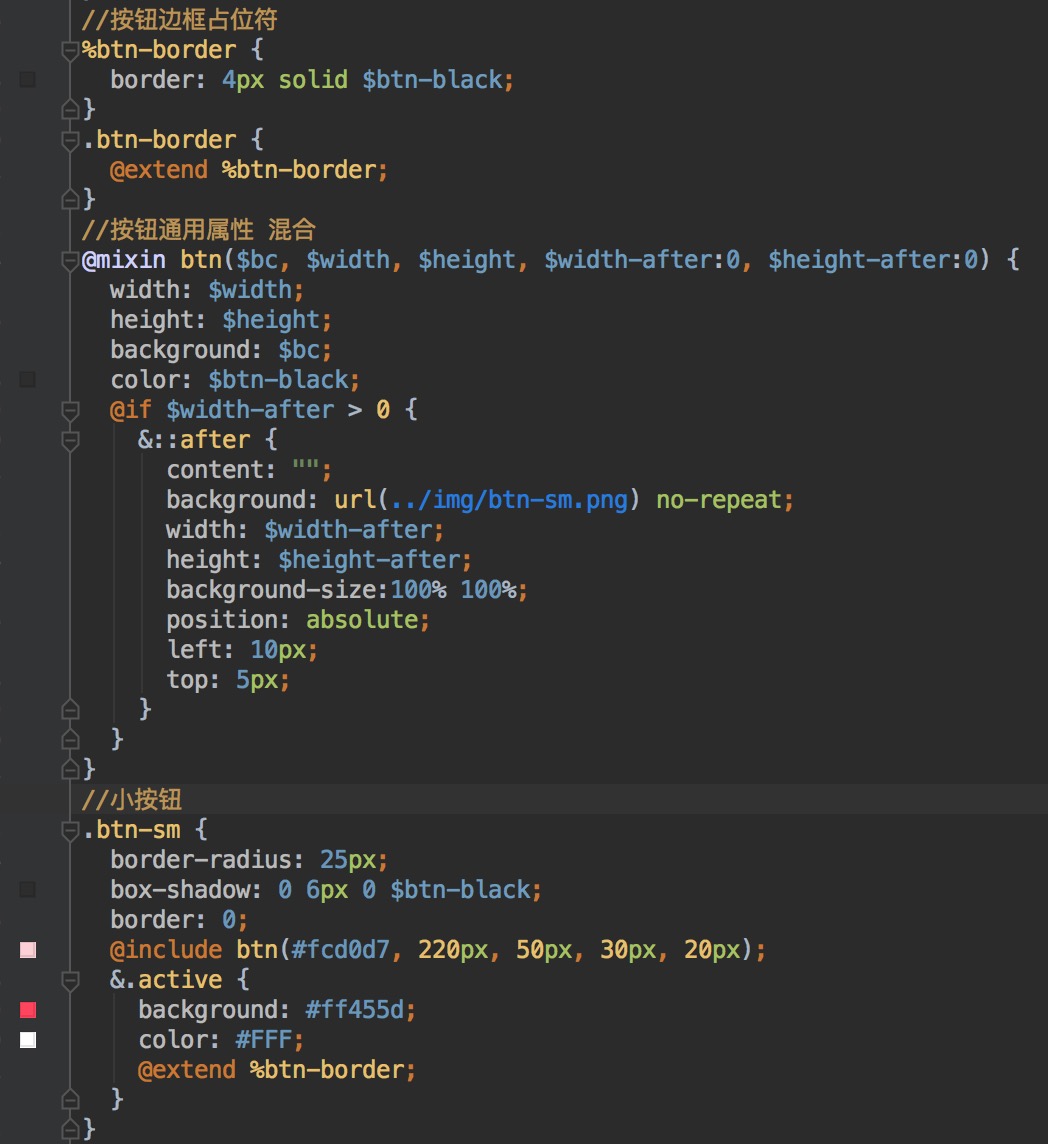The width and height of the screenshot is (1048, 1144).
Task: Click fold end marker closing the @mixin btn block
Action: click(70, 768)
